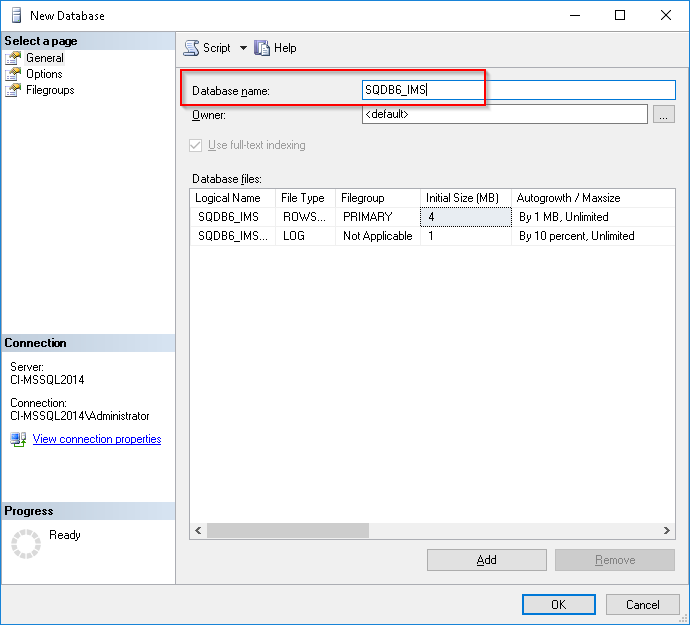
Task: Open the Script dropdown arrow
Action: pyautogui.click(x=243, y=48)
